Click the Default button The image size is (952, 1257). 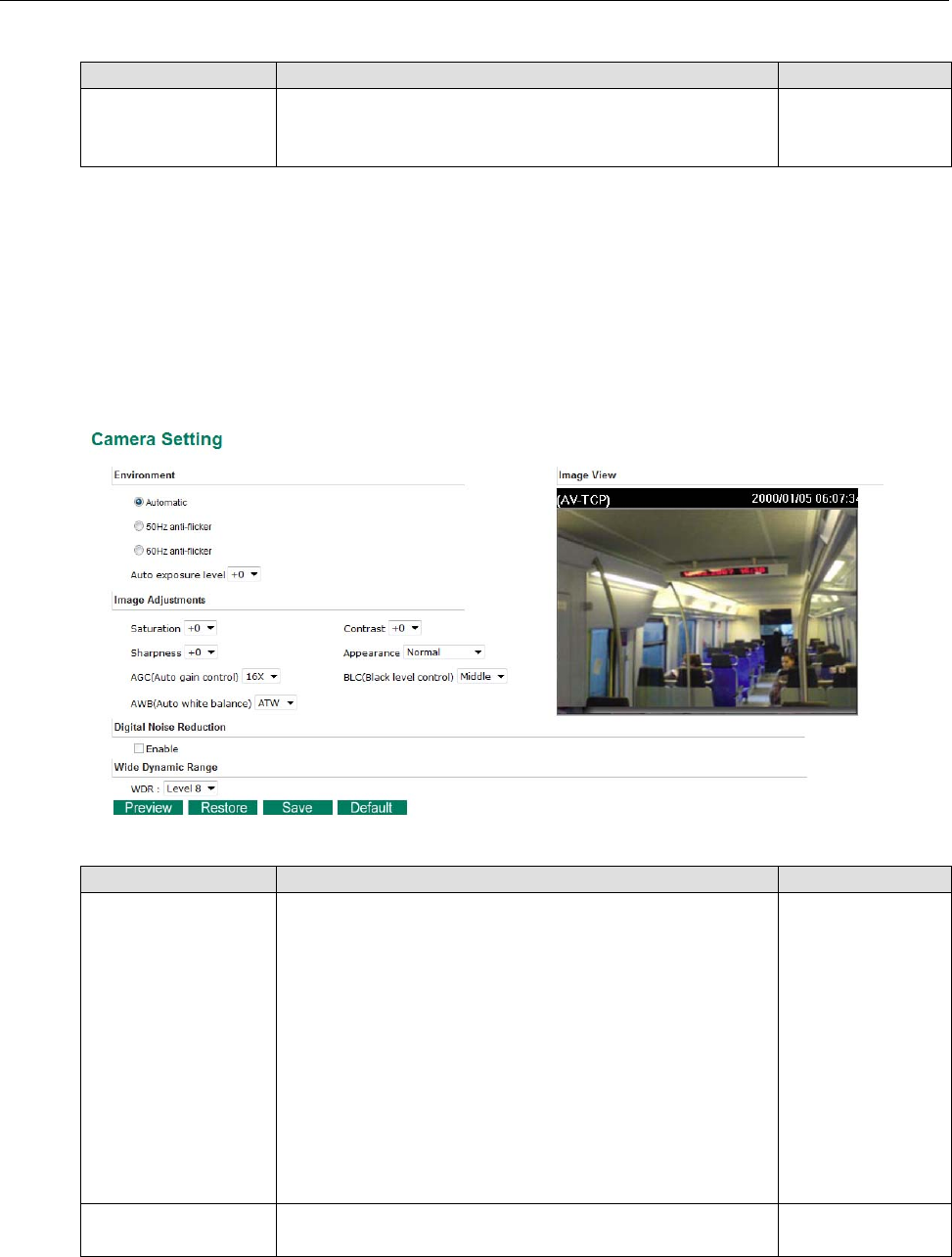(372, 808)
